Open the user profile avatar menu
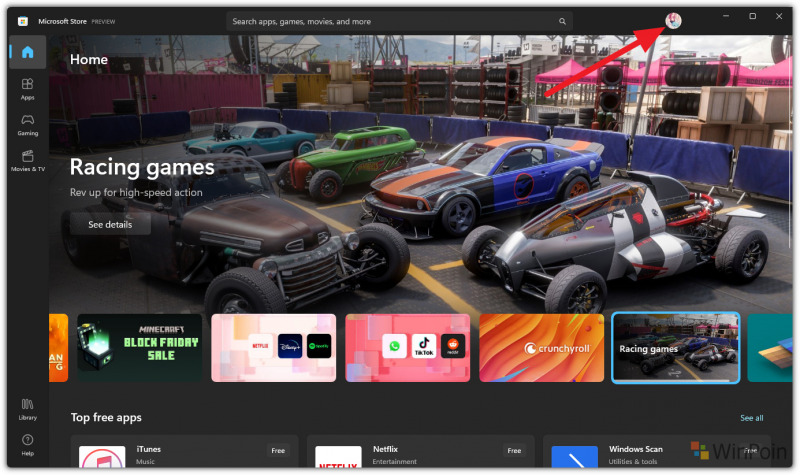800x475 pixels. click(673, 20)
